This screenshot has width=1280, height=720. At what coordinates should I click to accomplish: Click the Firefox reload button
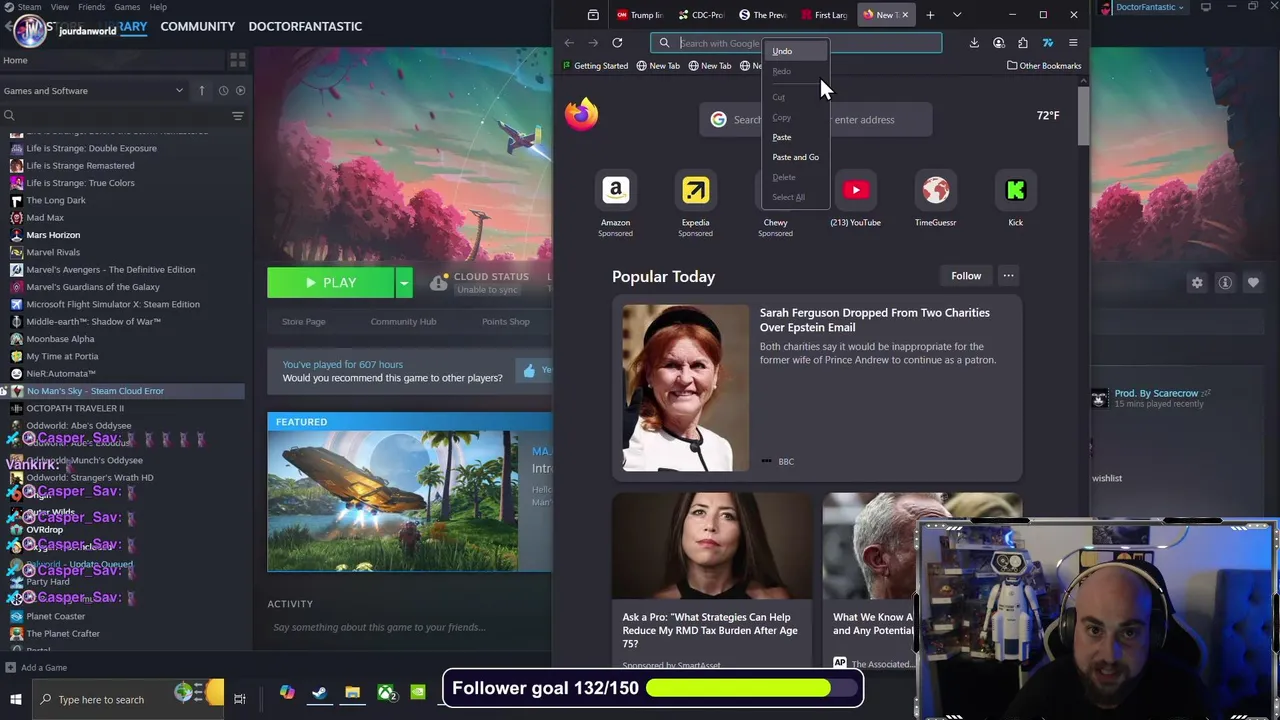click(617, 43)
